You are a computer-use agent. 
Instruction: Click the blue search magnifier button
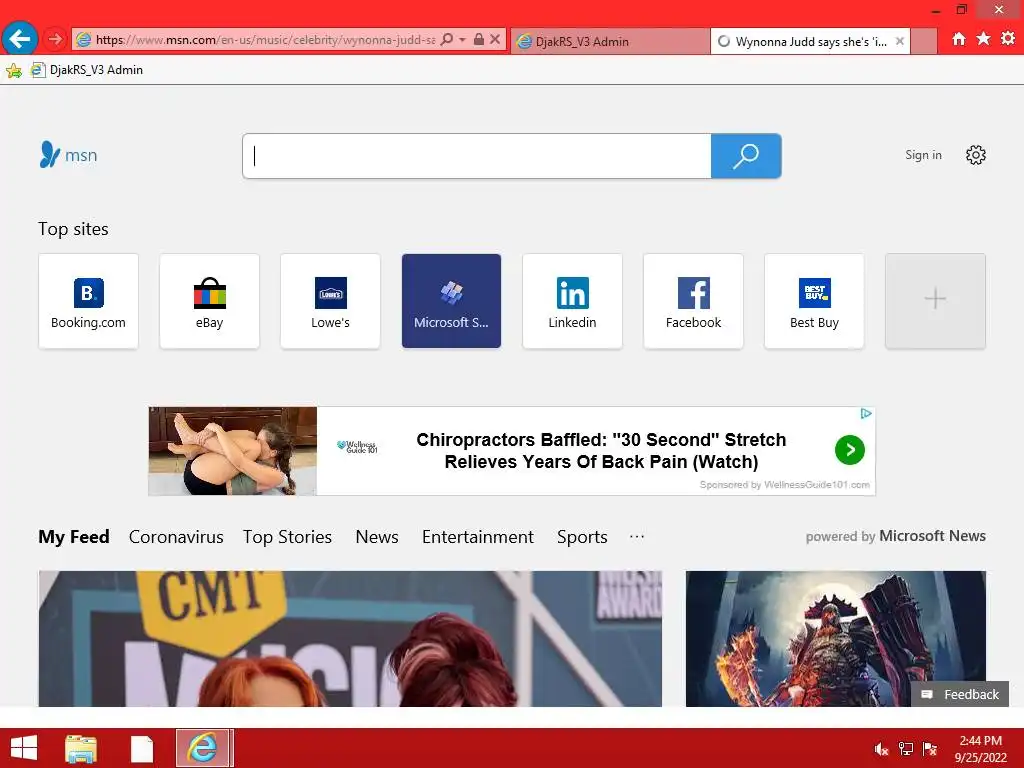click(746, 156)
